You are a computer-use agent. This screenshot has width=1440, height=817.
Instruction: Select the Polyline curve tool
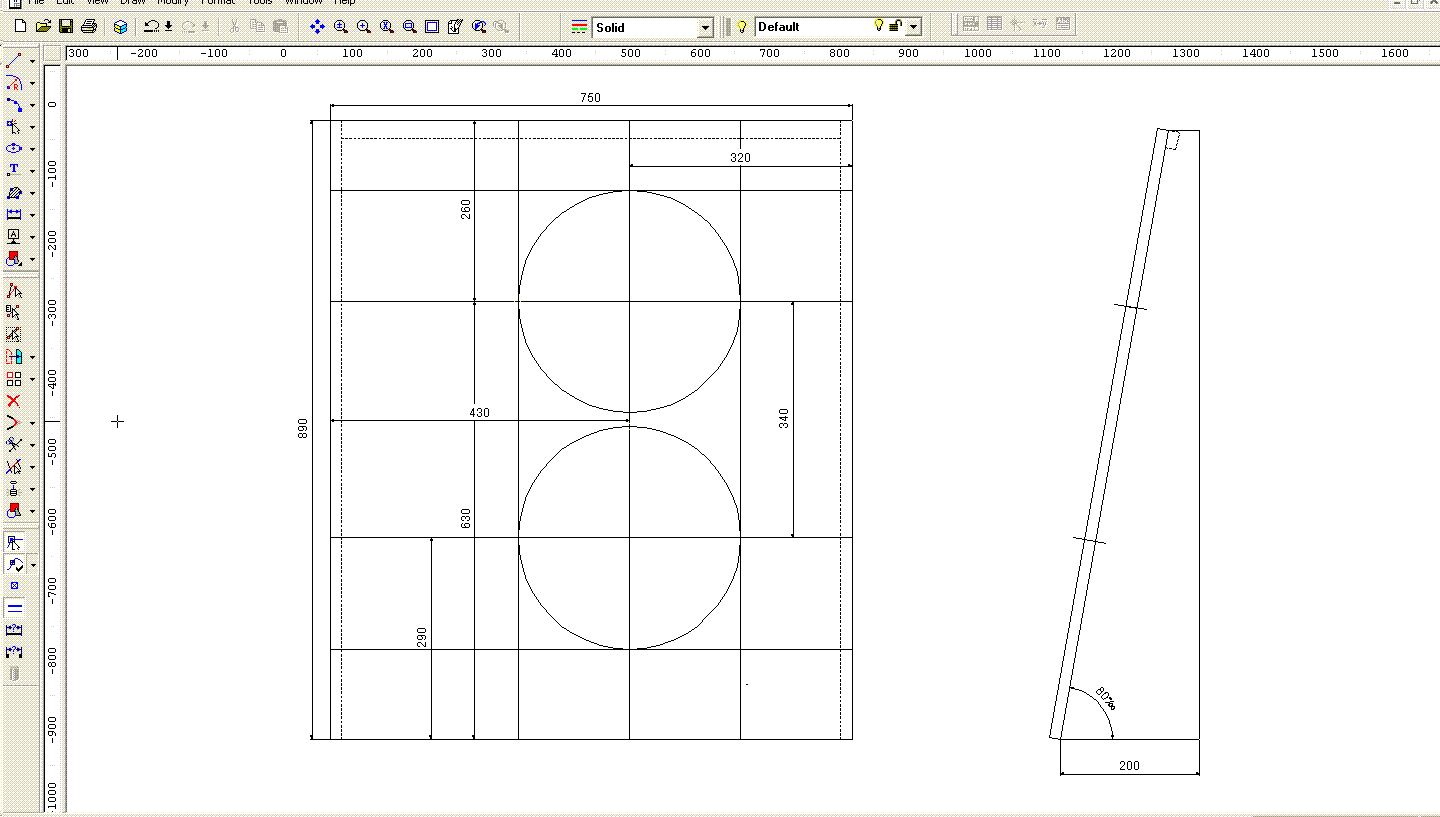(14, 105)
